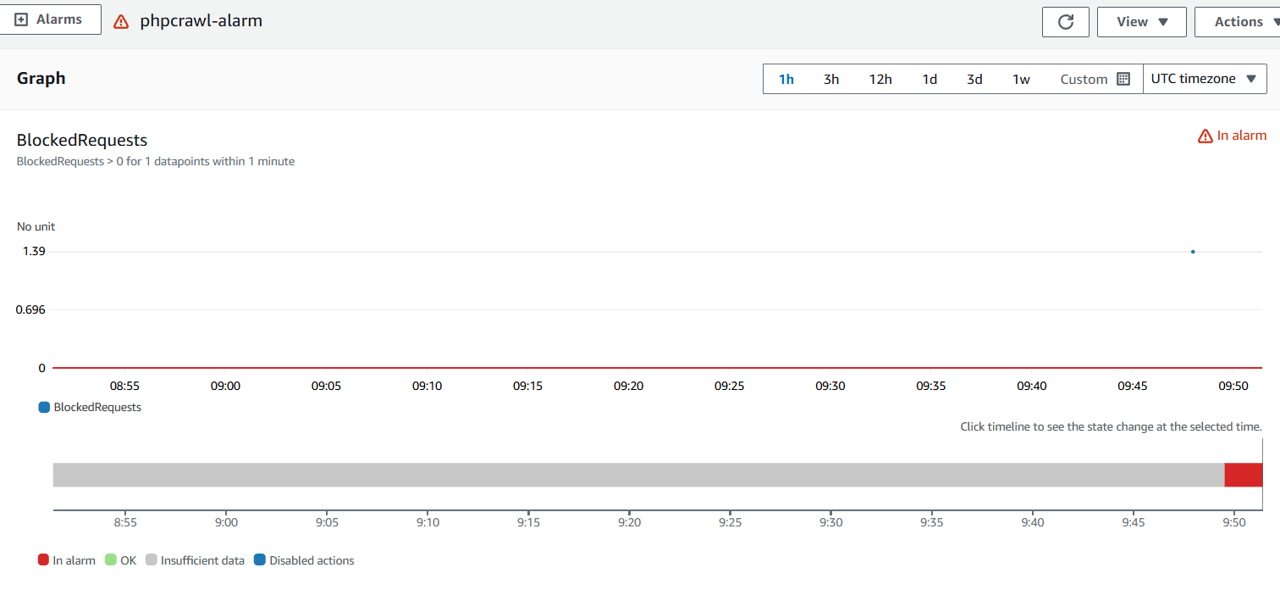
Task: Expand the UTC timezone dropdown
Action: pyautogui.click(x=1204, y=79)
